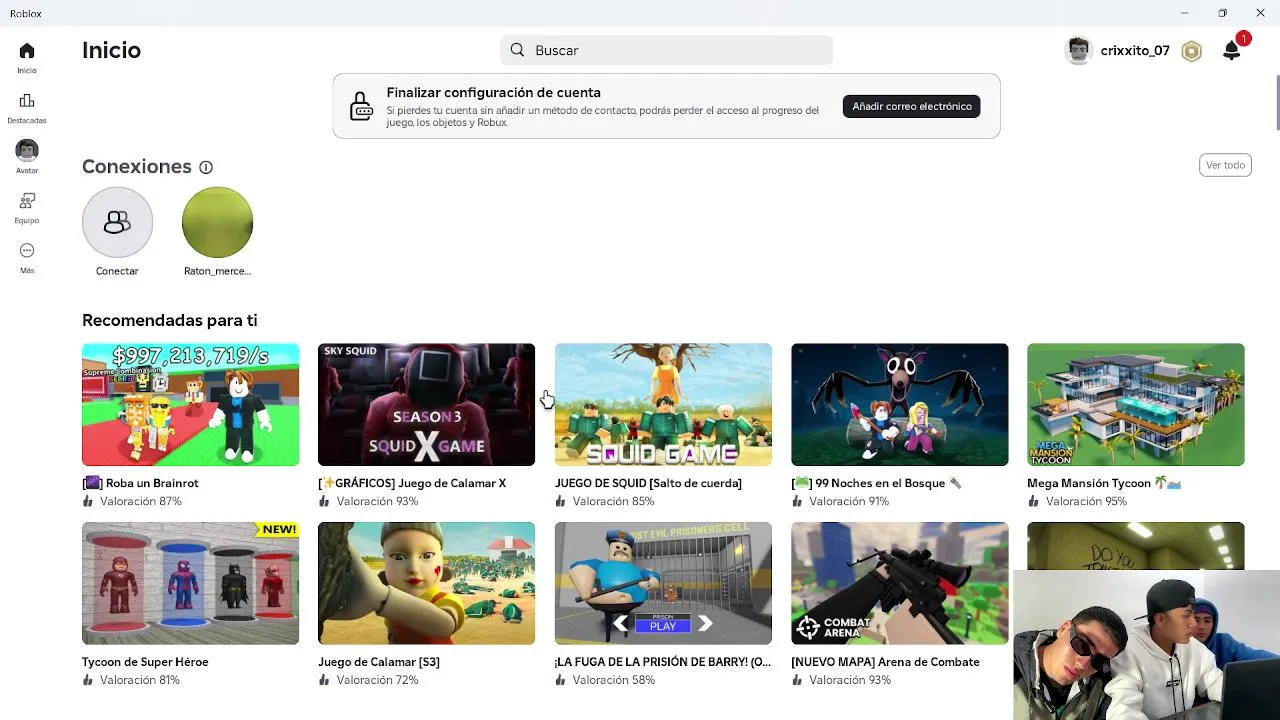Open the Arena de Combate thumbnail
This screenshot has width=1280, height=720.
click(x=899, y=583)
